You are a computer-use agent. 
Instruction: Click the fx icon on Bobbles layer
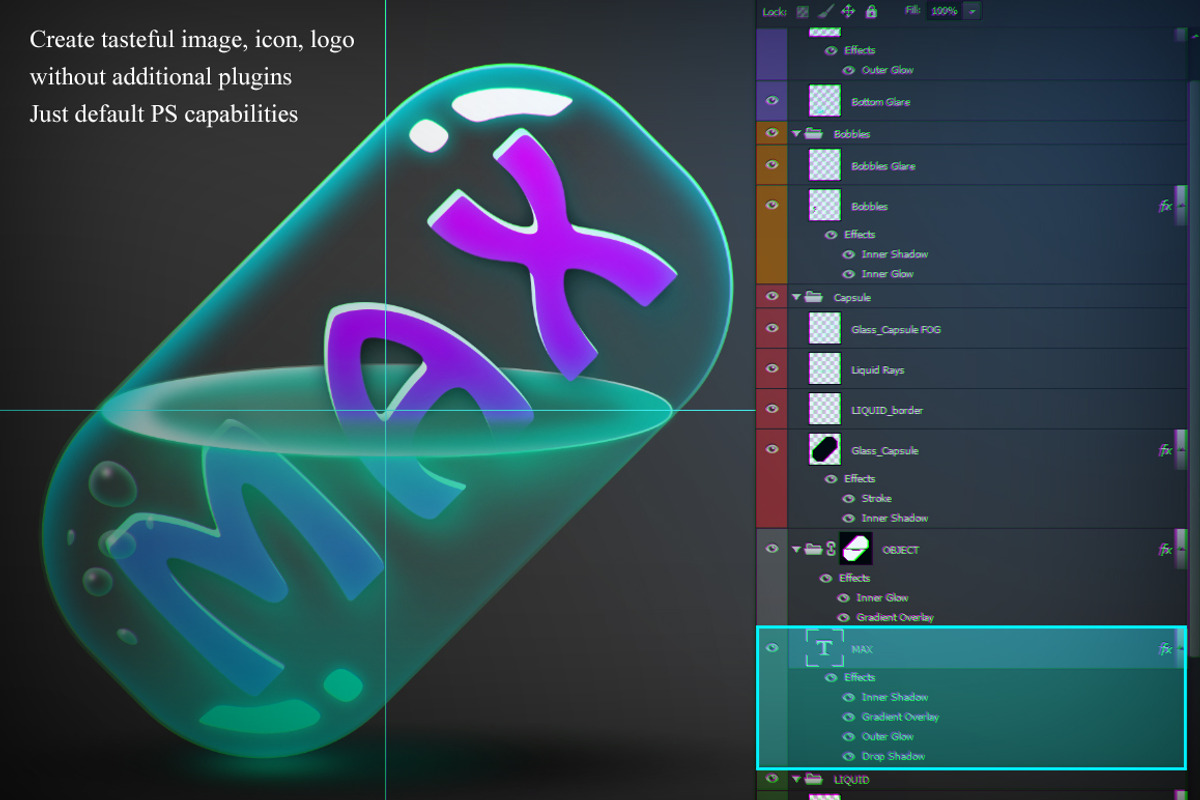[1165, 206]
